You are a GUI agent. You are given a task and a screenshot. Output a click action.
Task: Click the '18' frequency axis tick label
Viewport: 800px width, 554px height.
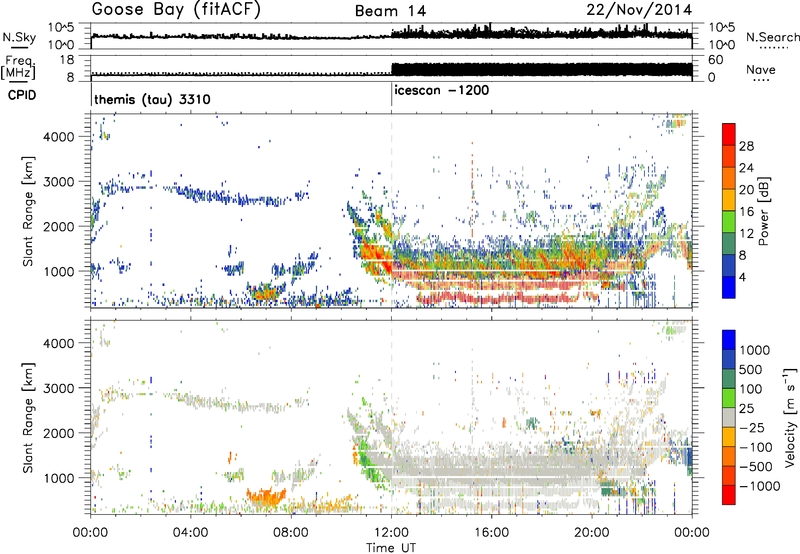tap(66, 60)
